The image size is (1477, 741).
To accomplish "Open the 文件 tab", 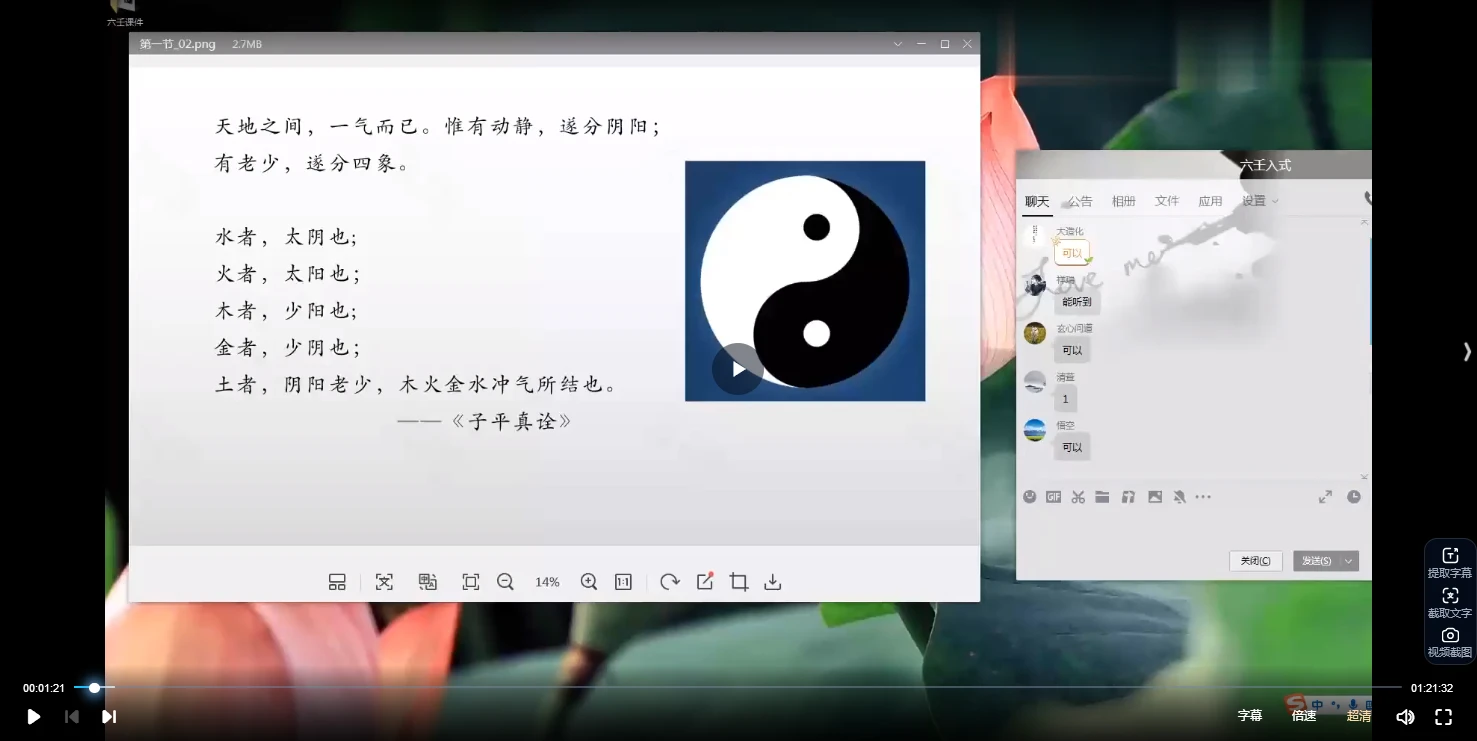I will coord(1167,201).
